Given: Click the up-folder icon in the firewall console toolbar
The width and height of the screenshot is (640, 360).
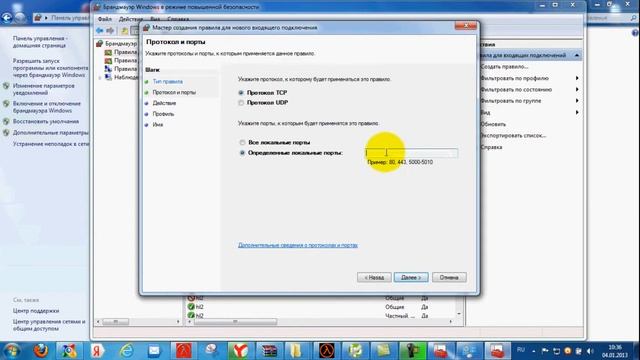Looking at the screenshot, I should tap(125, 31).
